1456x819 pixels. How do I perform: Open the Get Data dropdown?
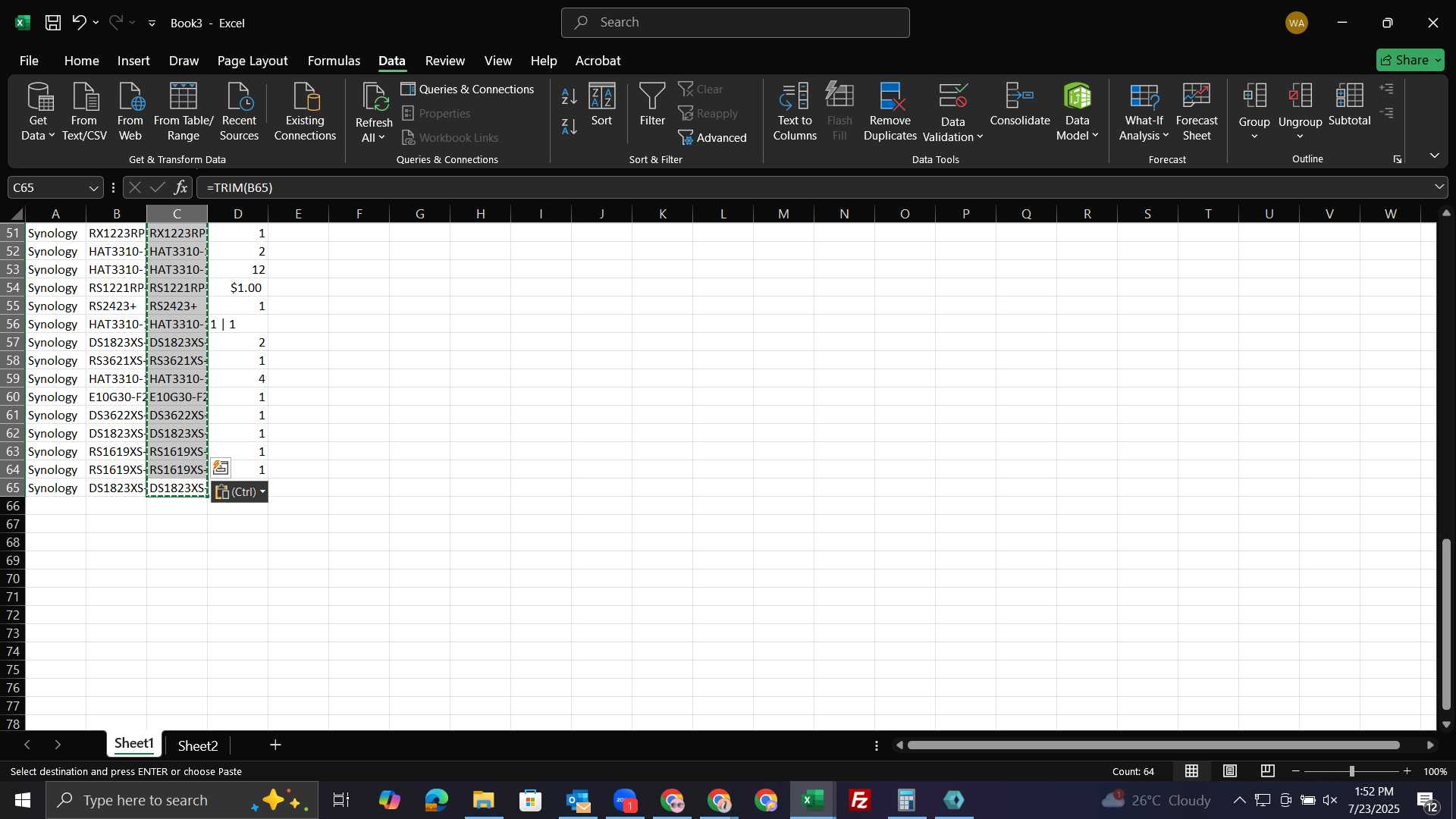click(38, 112)
